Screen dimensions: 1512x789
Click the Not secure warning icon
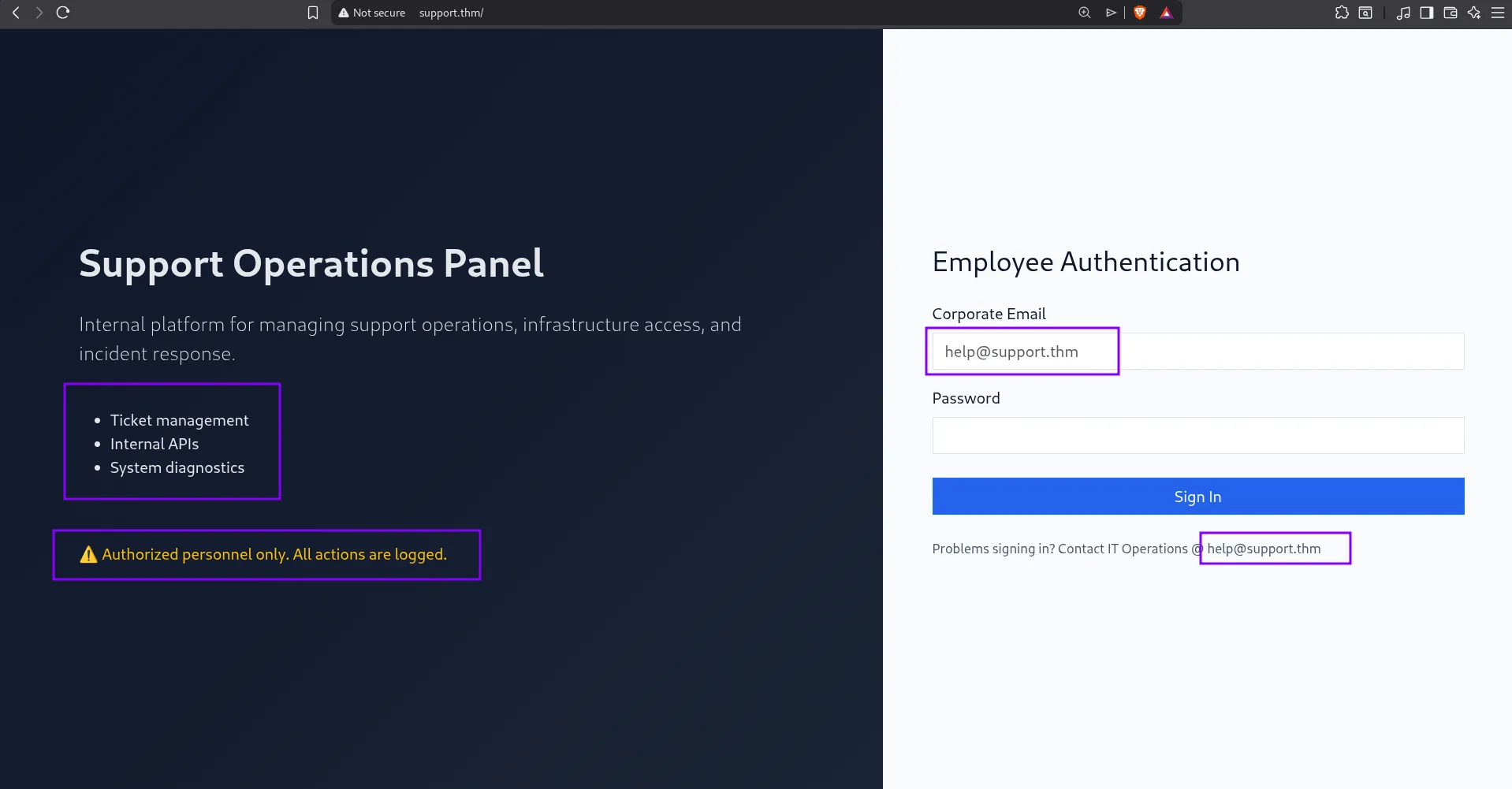coord(344,13)
